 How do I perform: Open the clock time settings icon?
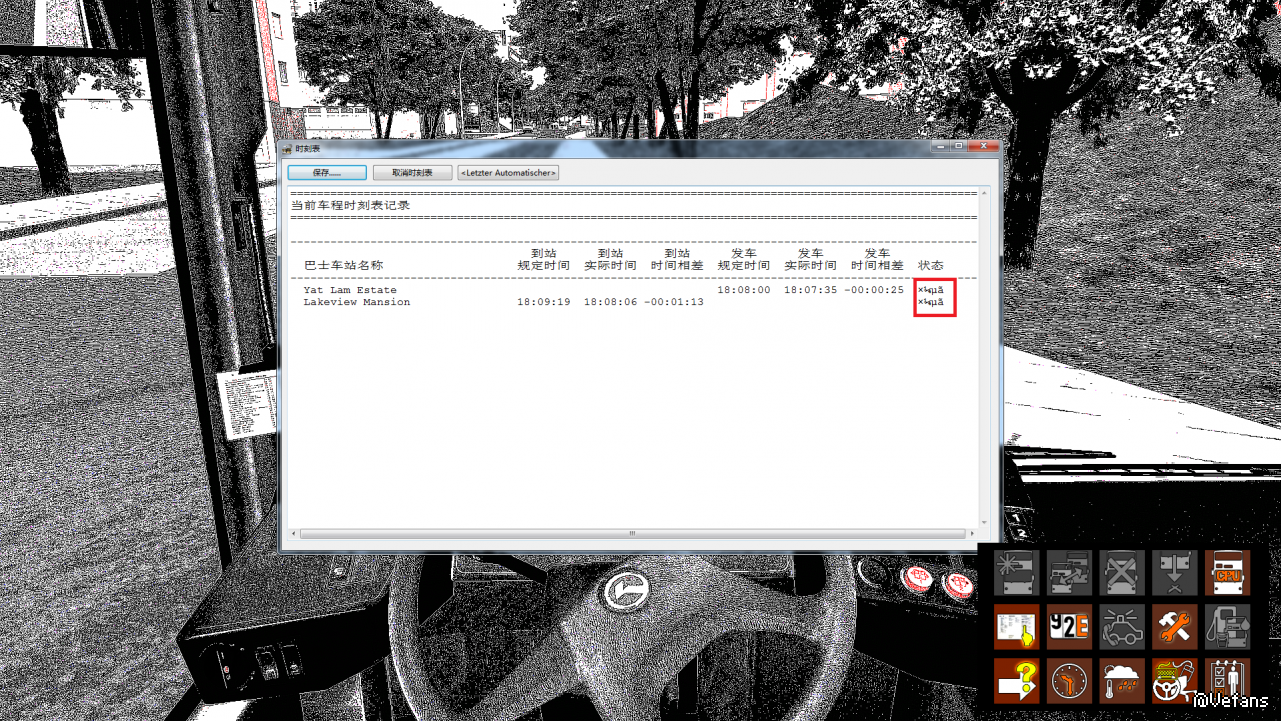1069,681
